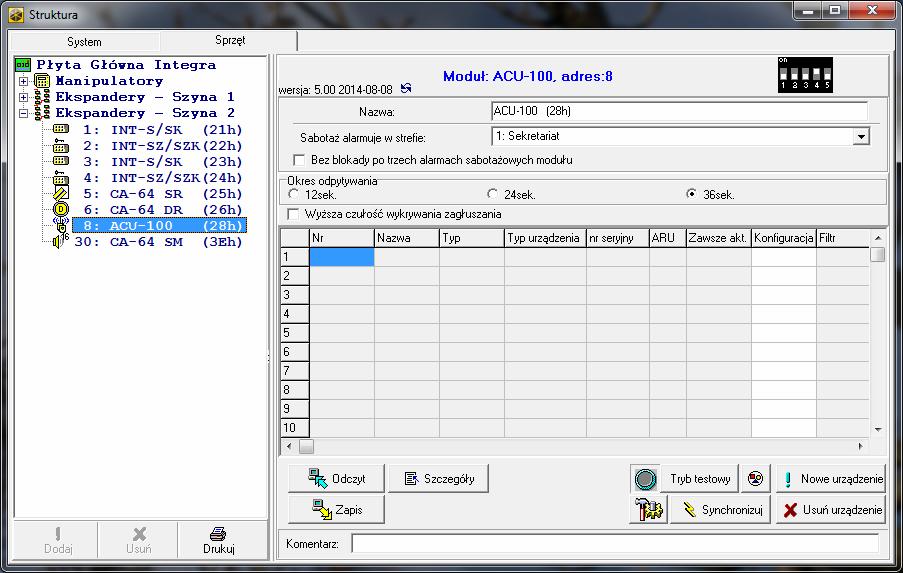This screenshot has width=903, height=573.
Task: Select 24sek. polling period
Action: pos(492,194)
